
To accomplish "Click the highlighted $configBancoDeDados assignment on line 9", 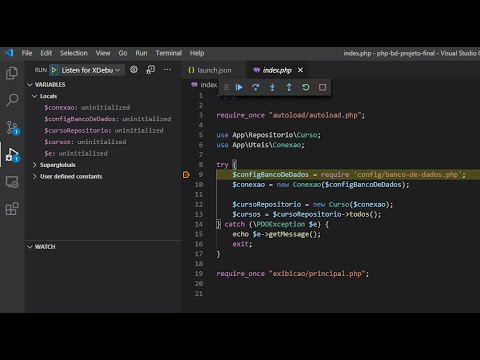I will [x=349, y=175].
